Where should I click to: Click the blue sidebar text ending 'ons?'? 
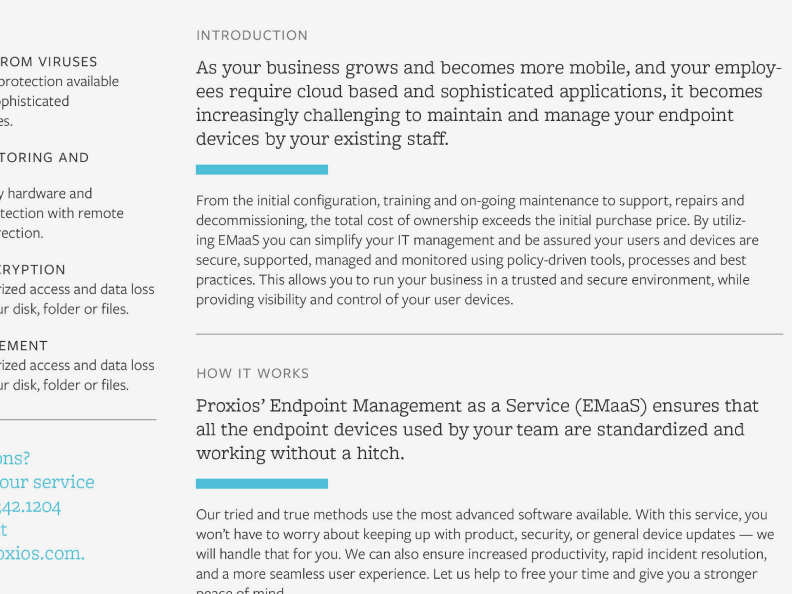coord(15,458)
